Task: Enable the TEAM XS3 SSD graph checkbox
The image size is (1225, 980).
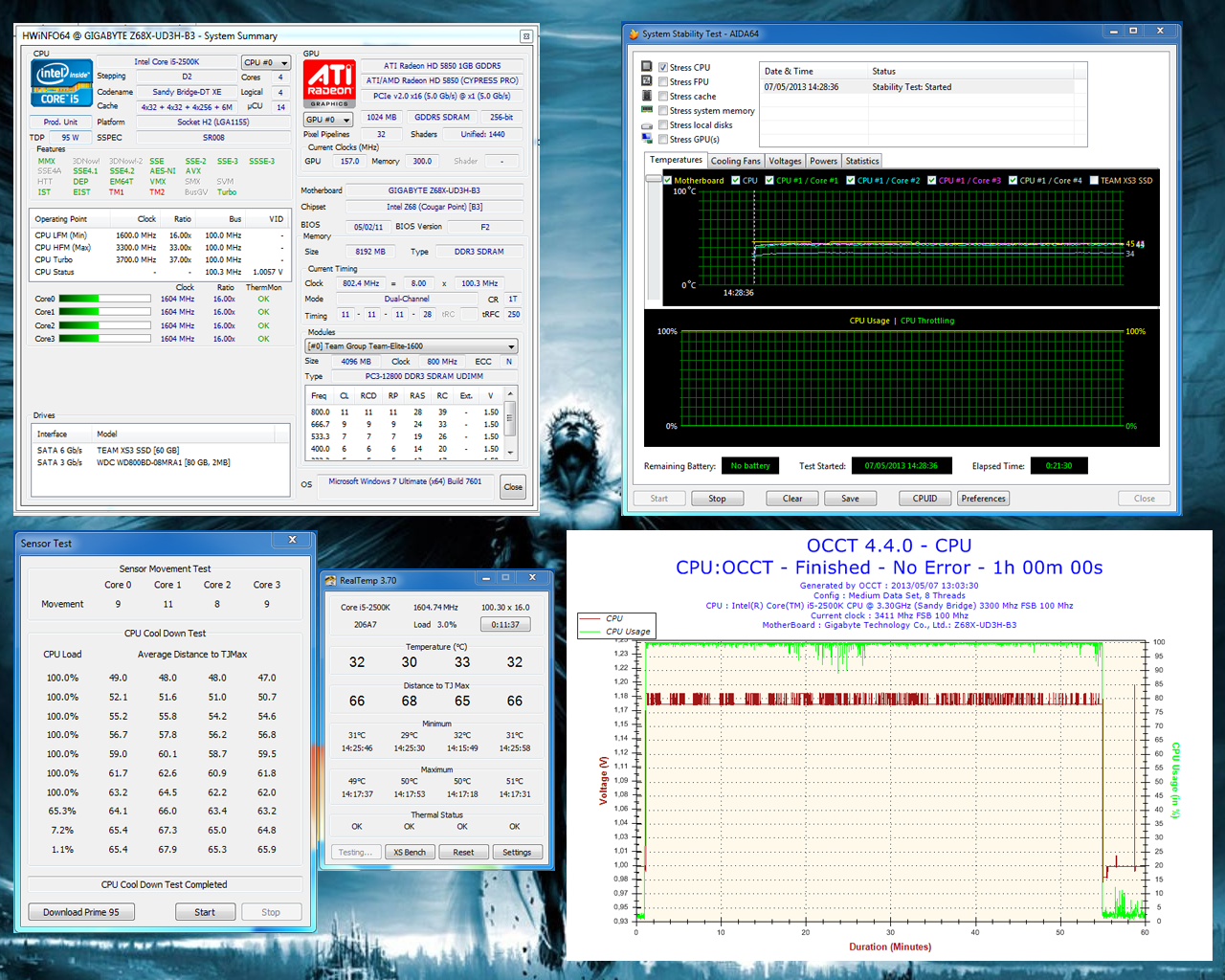Action: click(1094, 180)
